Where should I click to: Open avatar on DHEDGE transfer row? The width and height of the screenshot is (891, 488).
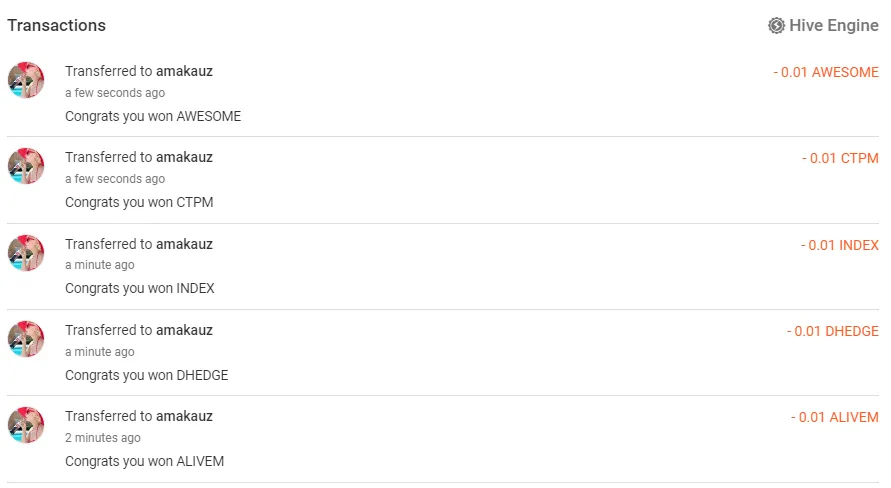click(26, 339)
